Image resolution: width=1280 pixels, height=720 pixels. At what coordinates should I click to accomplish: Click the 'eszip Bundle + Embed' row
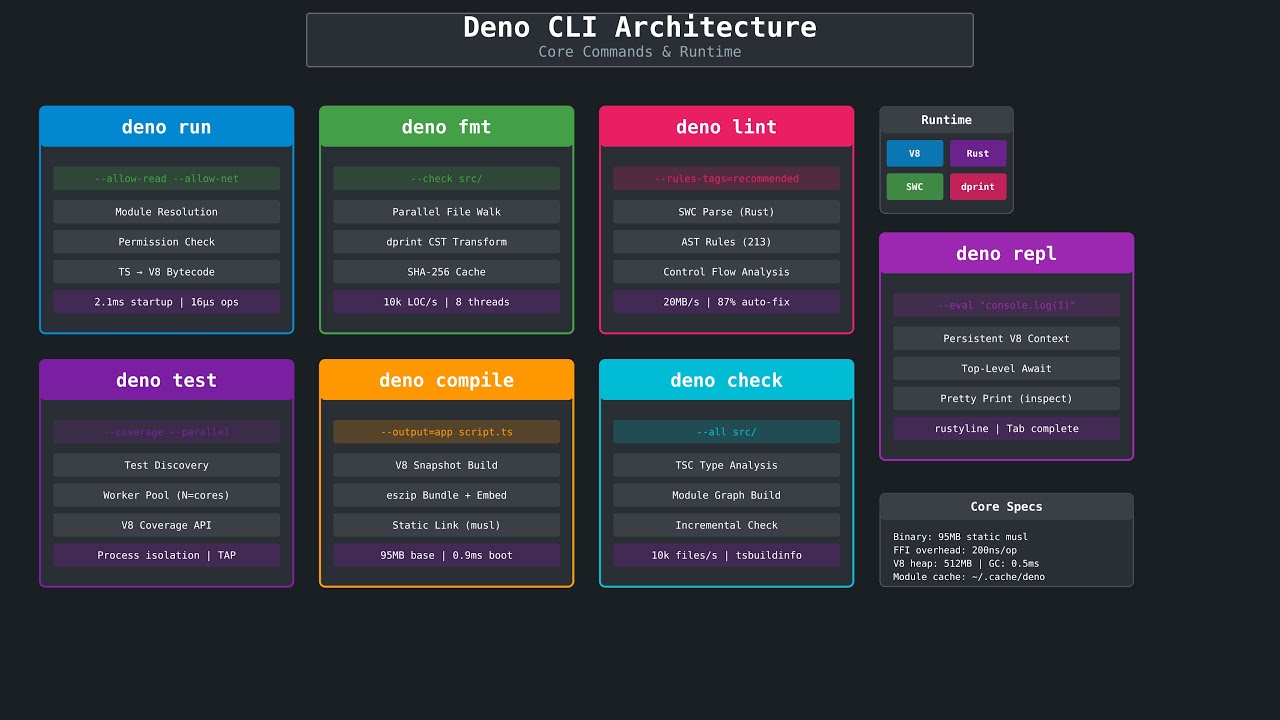coord(447,495)
